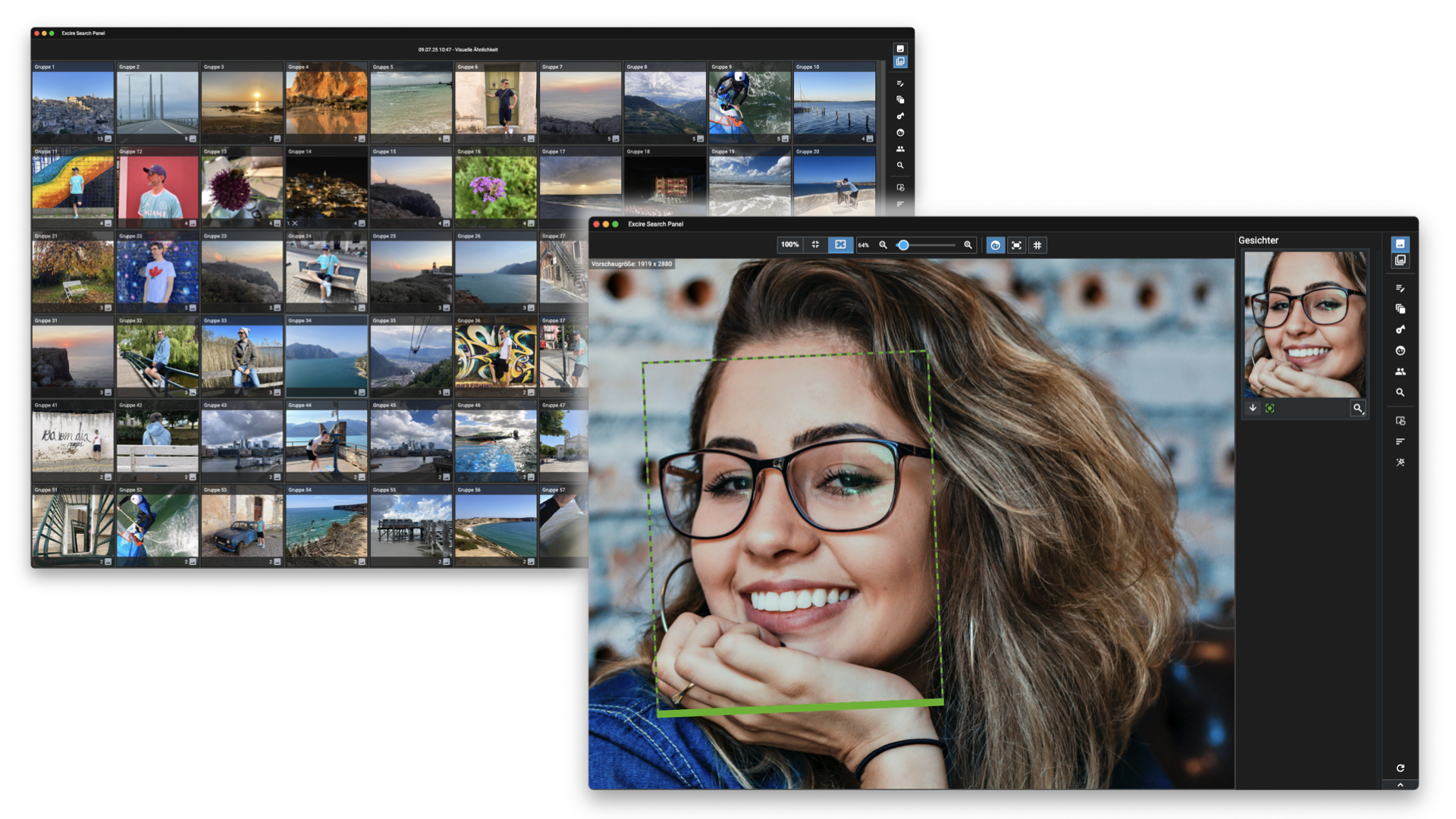The image size is (1456, 819).
Task: Open the face search options magnifier with dropdown corner
Action: pyautogui.click(x=1357, y=408)
